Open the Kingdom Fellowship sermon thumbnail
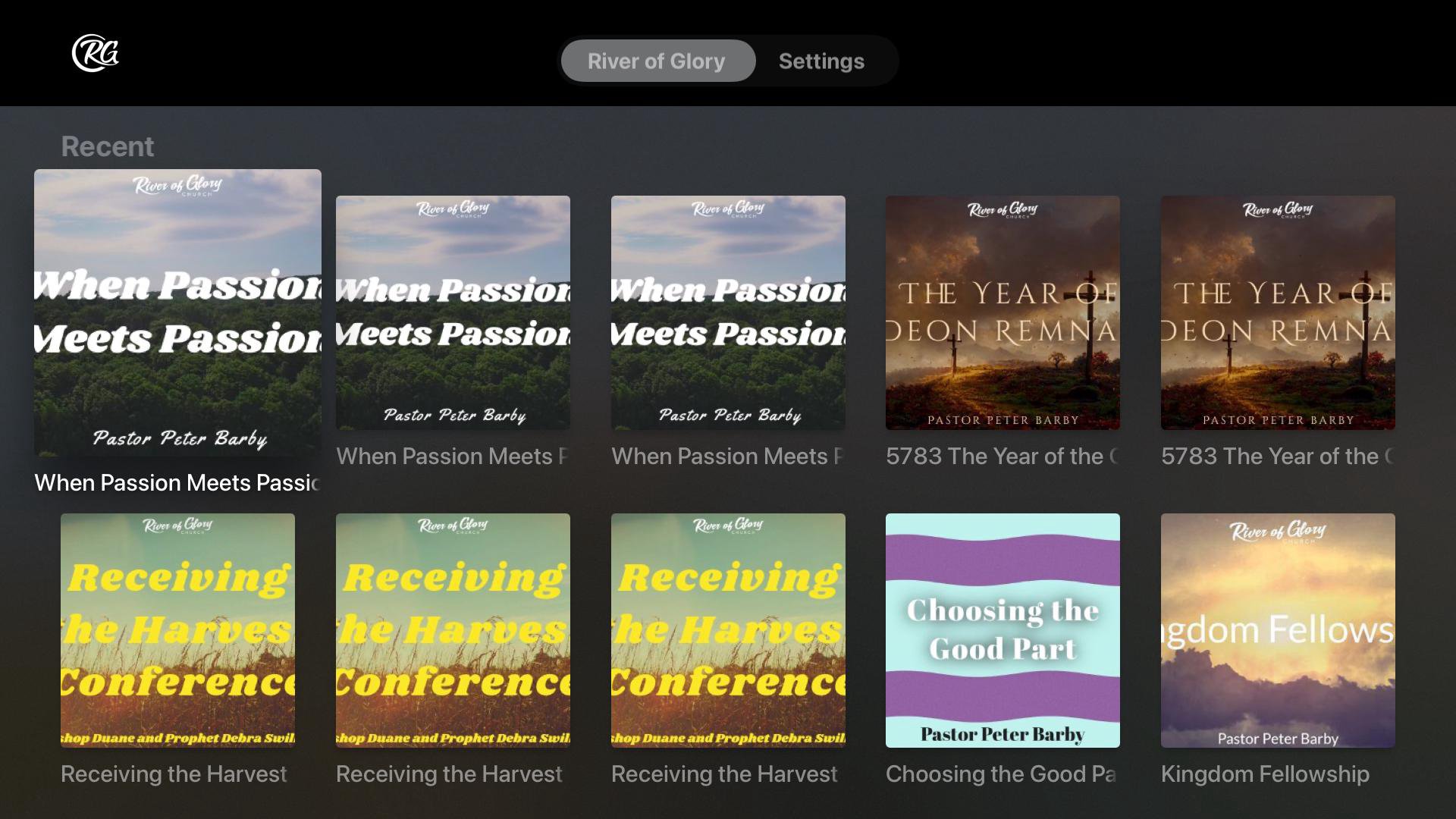This screenshot has width=1456, height=819. click(1278, 630)
